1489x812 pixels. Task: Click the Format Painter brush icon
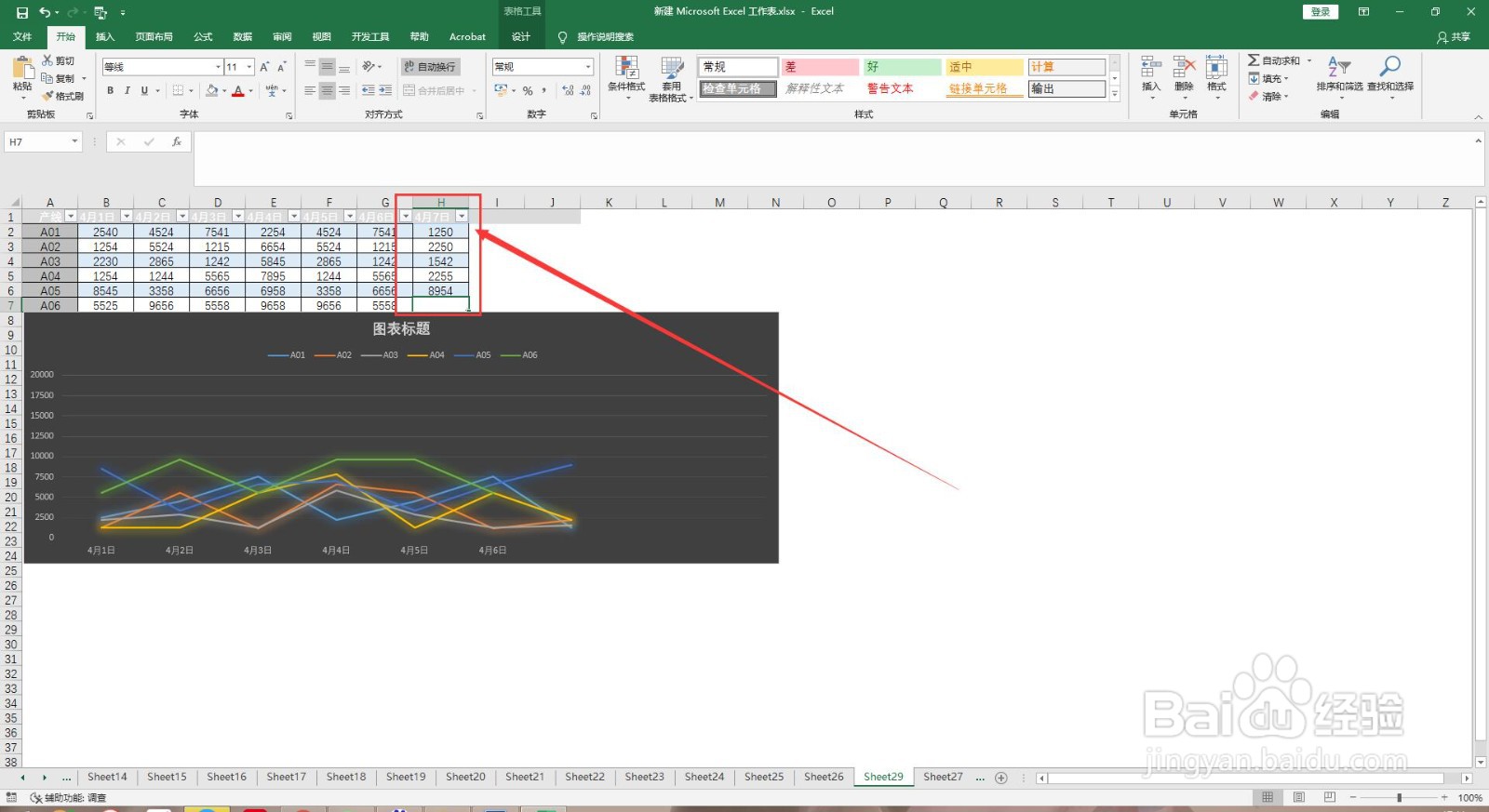pos(47,96)
